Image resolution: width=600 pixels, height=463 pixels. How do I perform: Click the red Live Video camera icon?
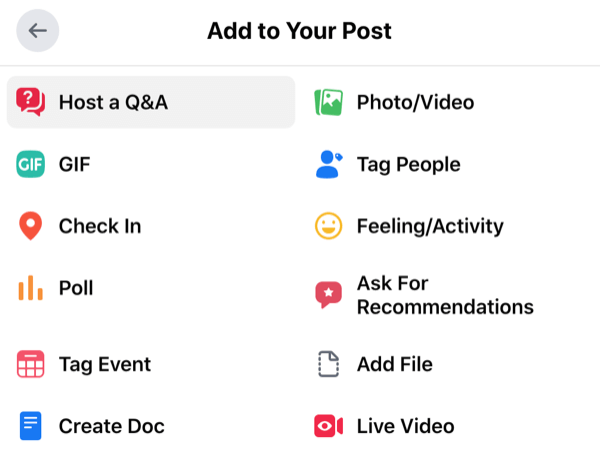pyautogui.click(x=328, y=426)
